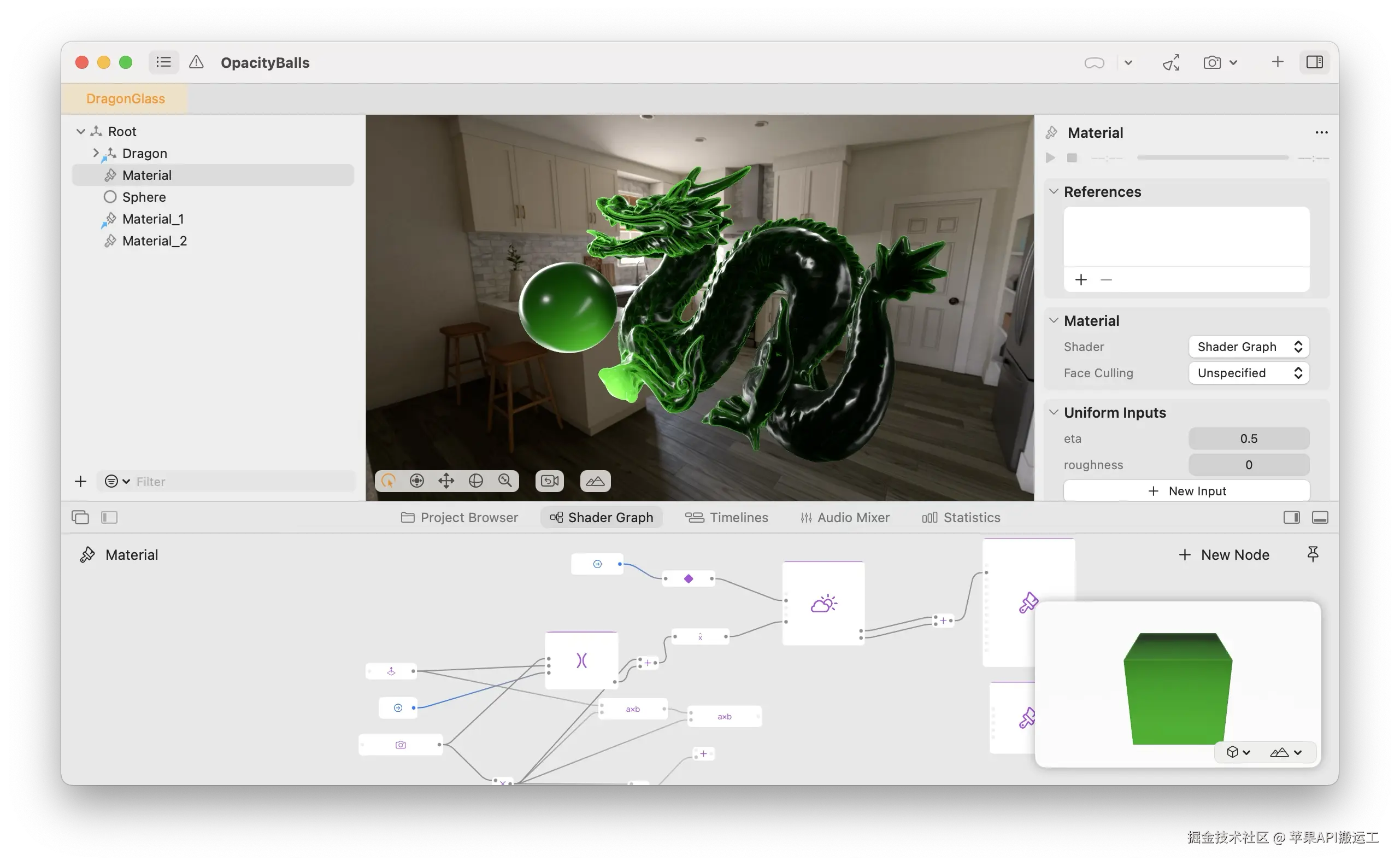Viewport: 1400px width, 866px height.
Task: Toggle the bottom editor panel visibility
Action: (x=1320, y=517)
